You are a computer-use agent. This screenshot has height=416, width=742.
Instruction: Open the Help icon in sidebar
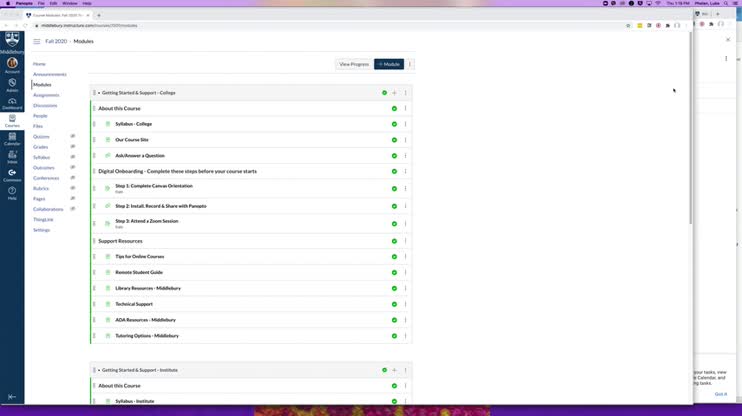coord(12,193)
